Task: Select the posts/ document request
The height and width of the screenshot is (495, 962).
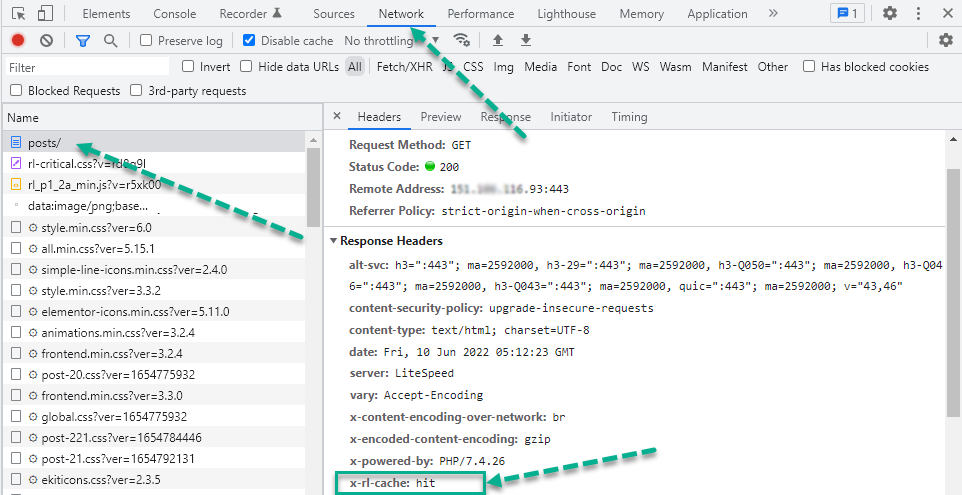Action: [x=155, y=143]
